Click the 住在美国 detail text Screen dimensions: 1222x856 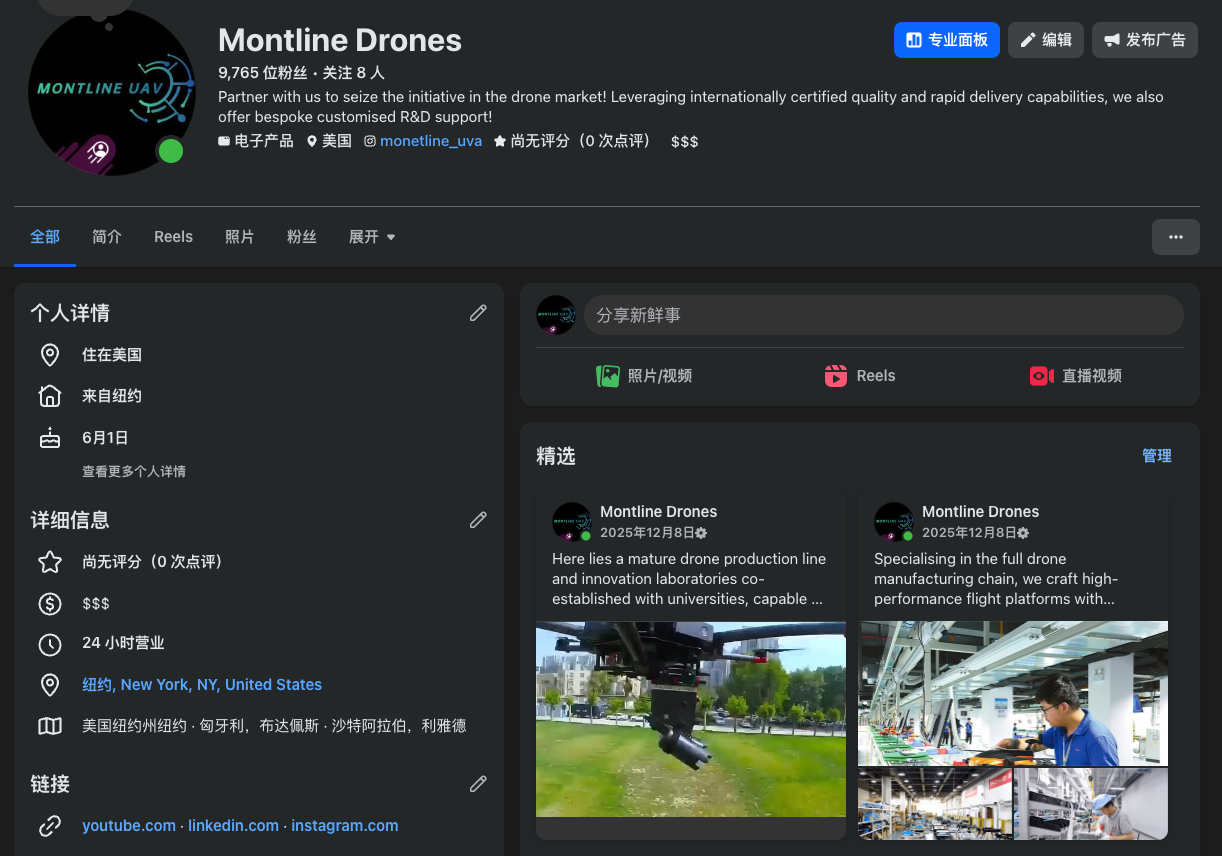point(112,355)
